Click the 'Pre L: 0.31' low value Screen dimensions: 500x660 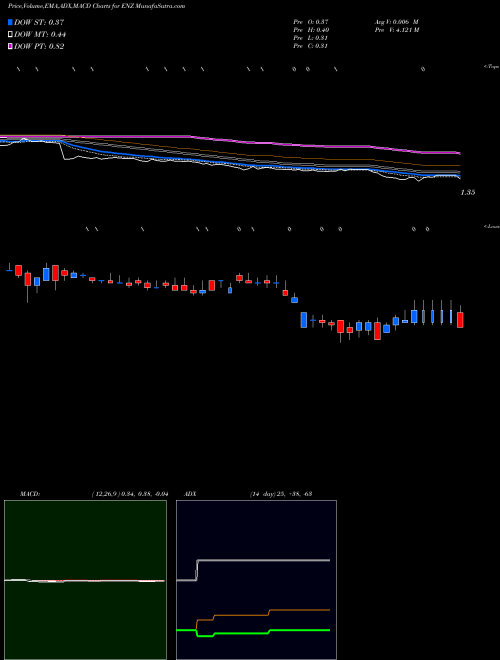click(311, 38)
